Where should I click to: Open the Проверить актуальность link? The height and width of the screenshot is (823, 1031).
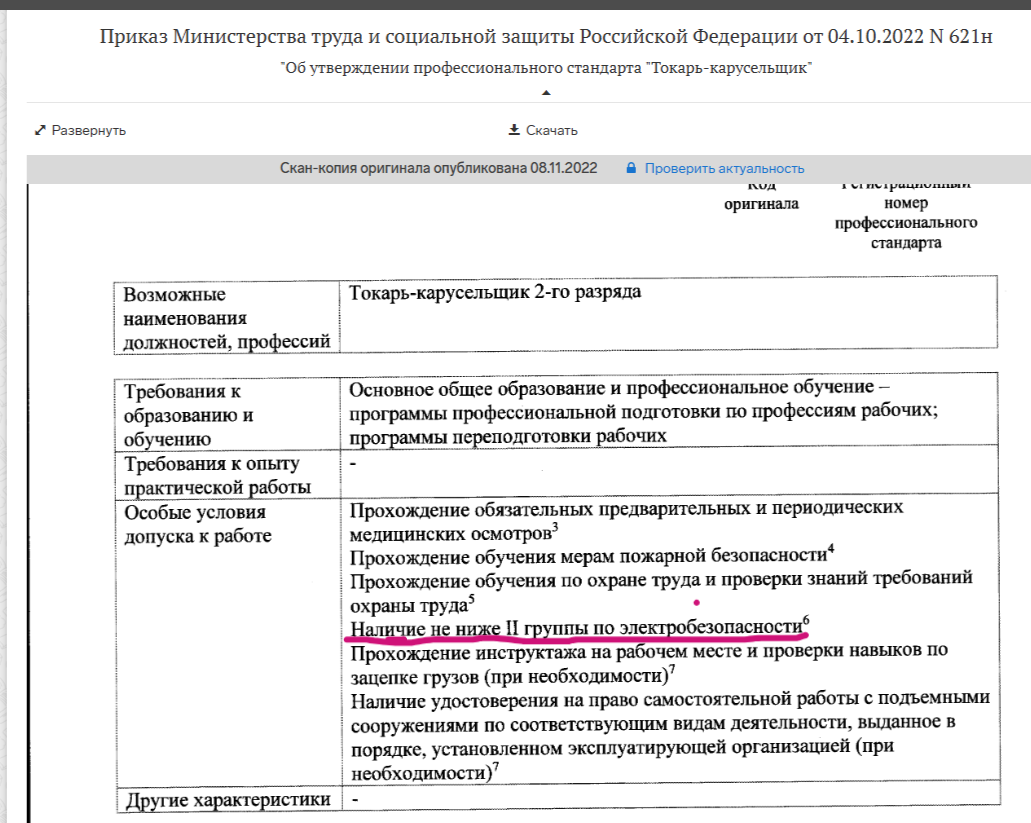coord(724,168)
